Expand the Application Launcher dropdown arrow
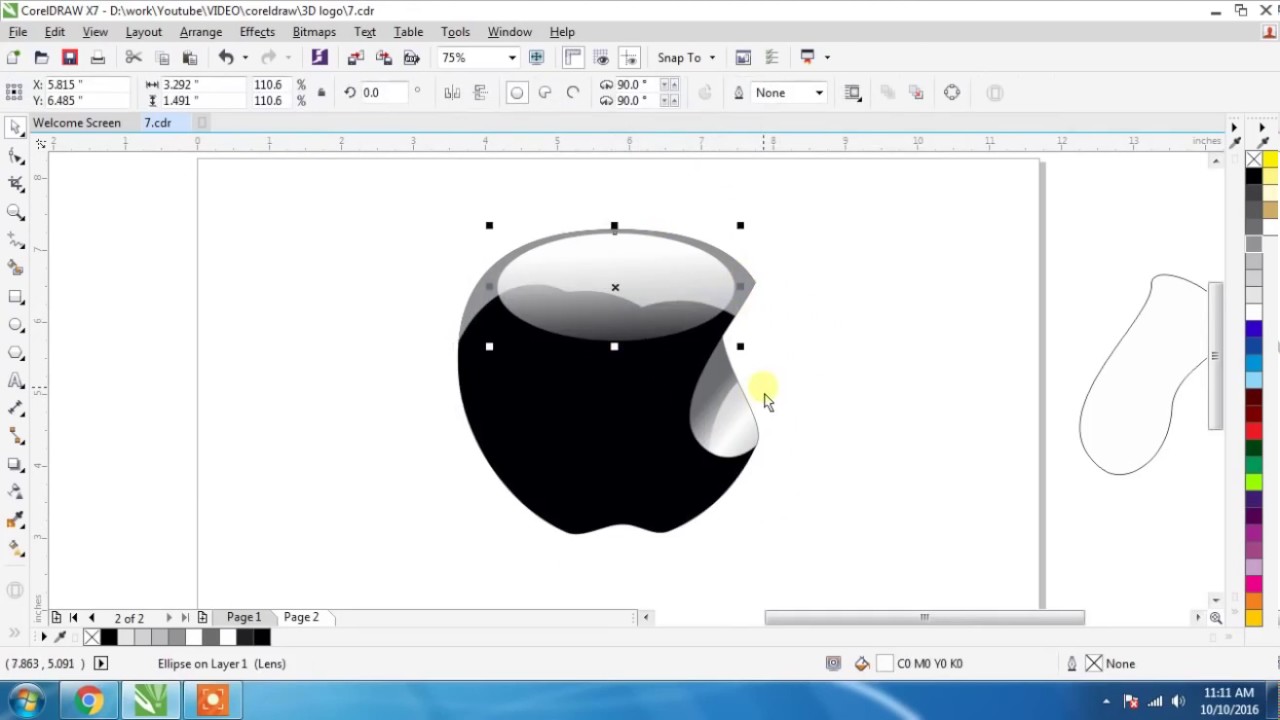This screenshot has width=1280, height=720. click(827, 58)
